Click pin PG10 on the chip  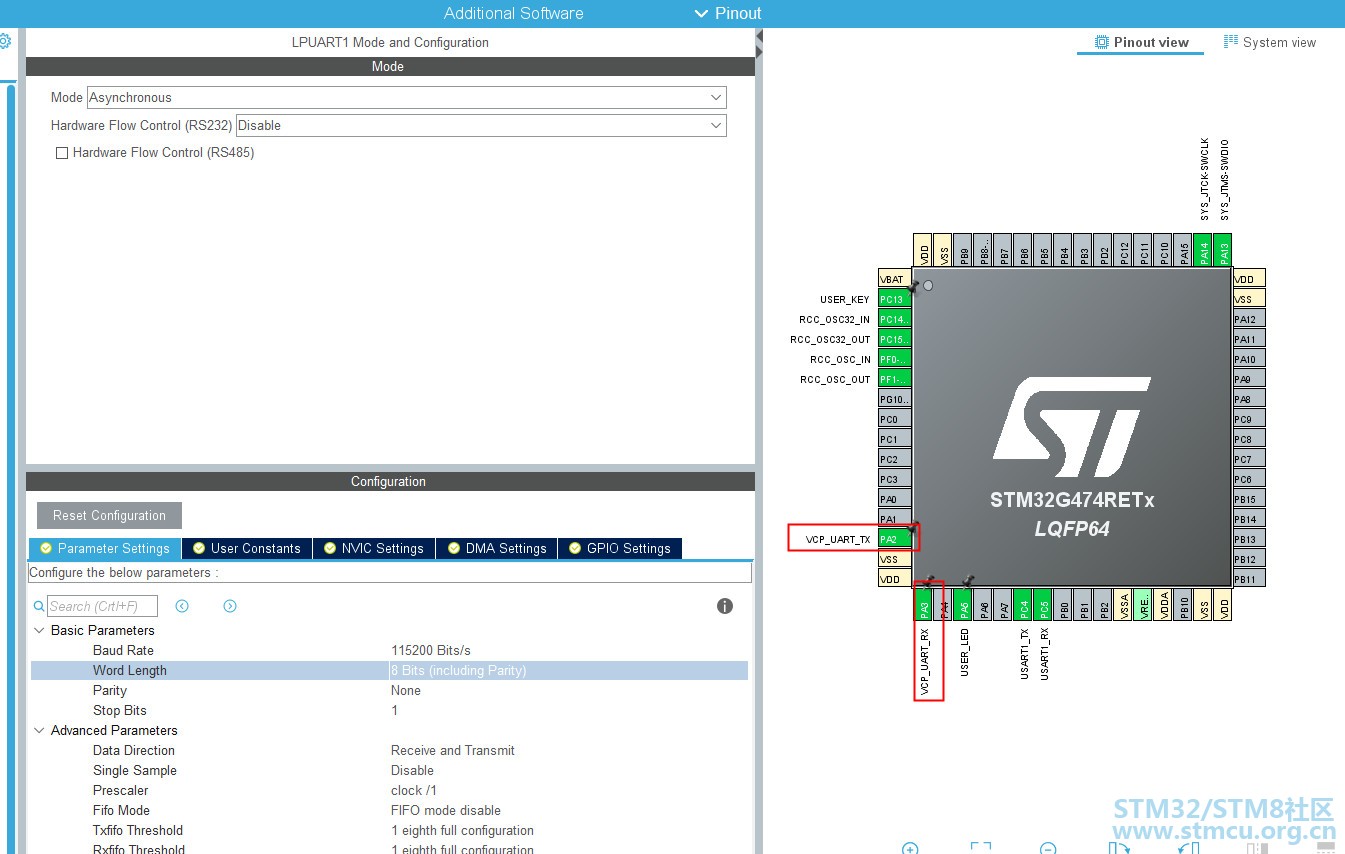(895, 399)
